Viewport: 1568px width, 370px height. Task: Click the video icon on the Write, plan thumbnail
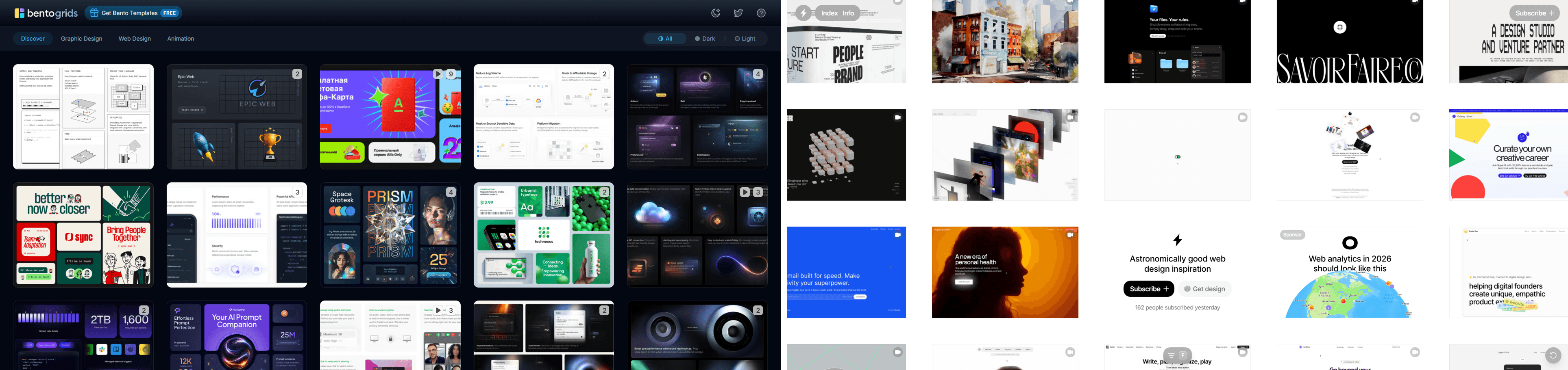[1242, 352]
